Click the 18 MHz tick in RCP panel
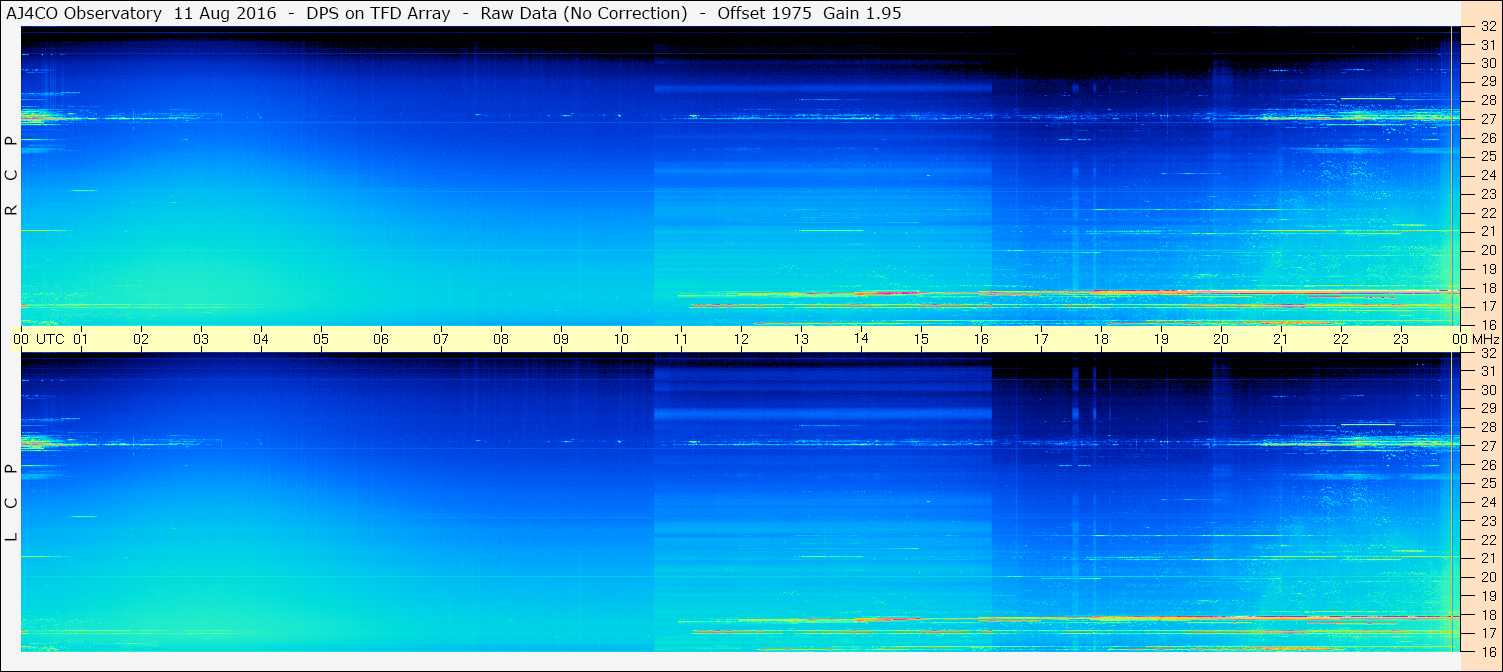Image resolution: width=1503 pixels, height=672 pixels. (x=1488, y=288)
